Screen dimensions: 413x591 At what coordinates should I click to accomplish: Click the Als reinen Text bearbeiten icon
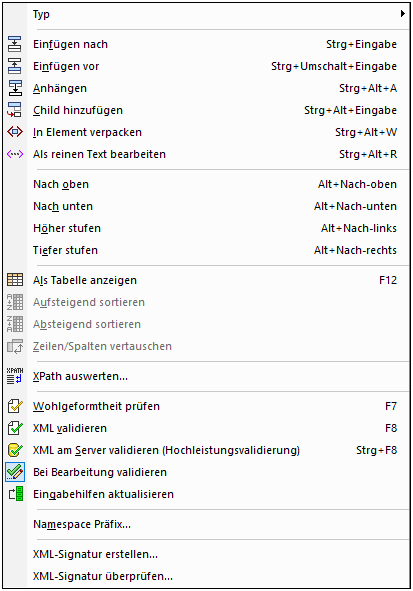pyautogui.click(x=15, y=154)
